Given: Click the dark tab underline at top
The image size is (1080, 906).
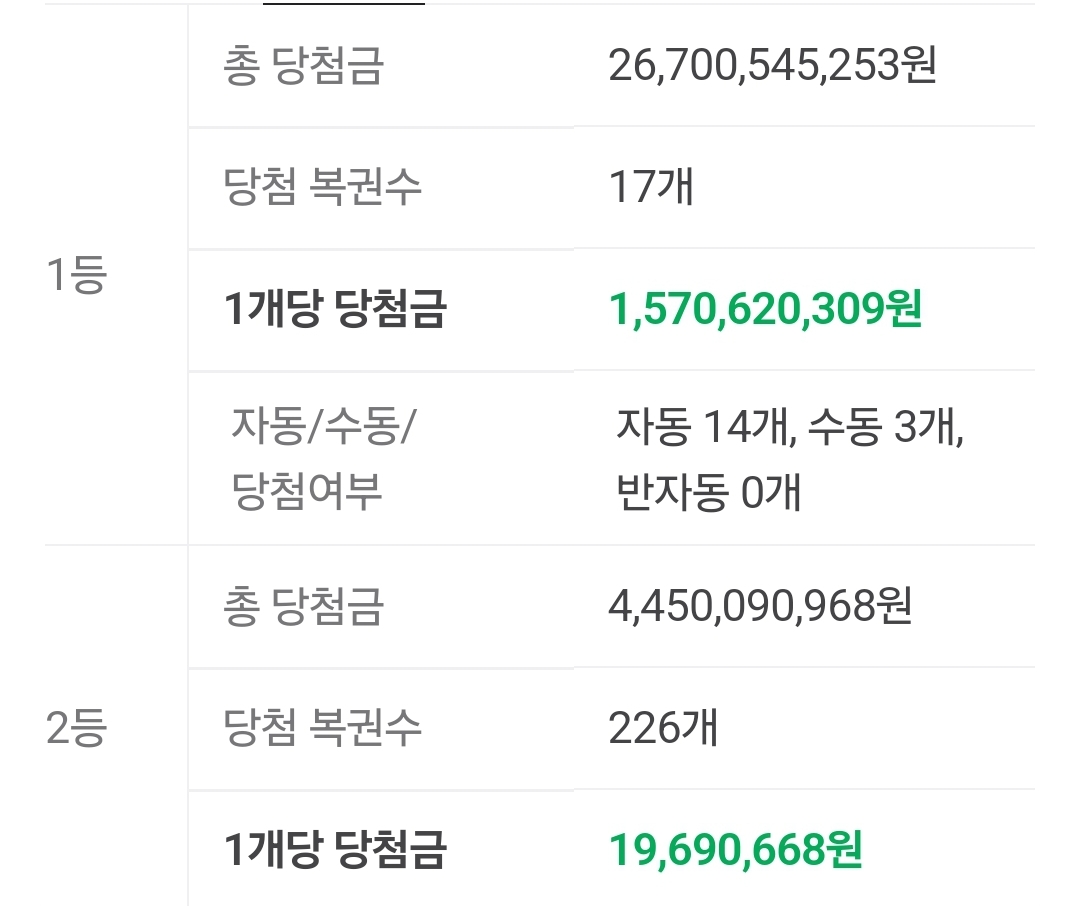Looking at the screenshot, I should pyautogui.click(x=344, y=3).
